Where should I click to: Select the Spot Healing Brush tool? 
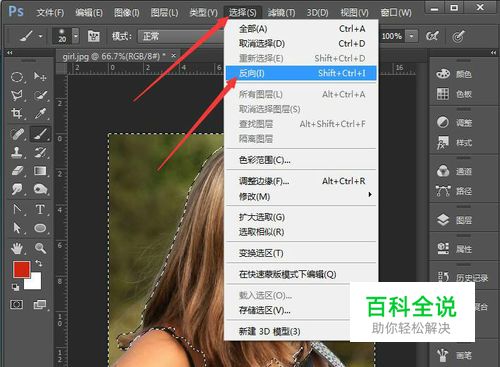click(x=17, y=134)
